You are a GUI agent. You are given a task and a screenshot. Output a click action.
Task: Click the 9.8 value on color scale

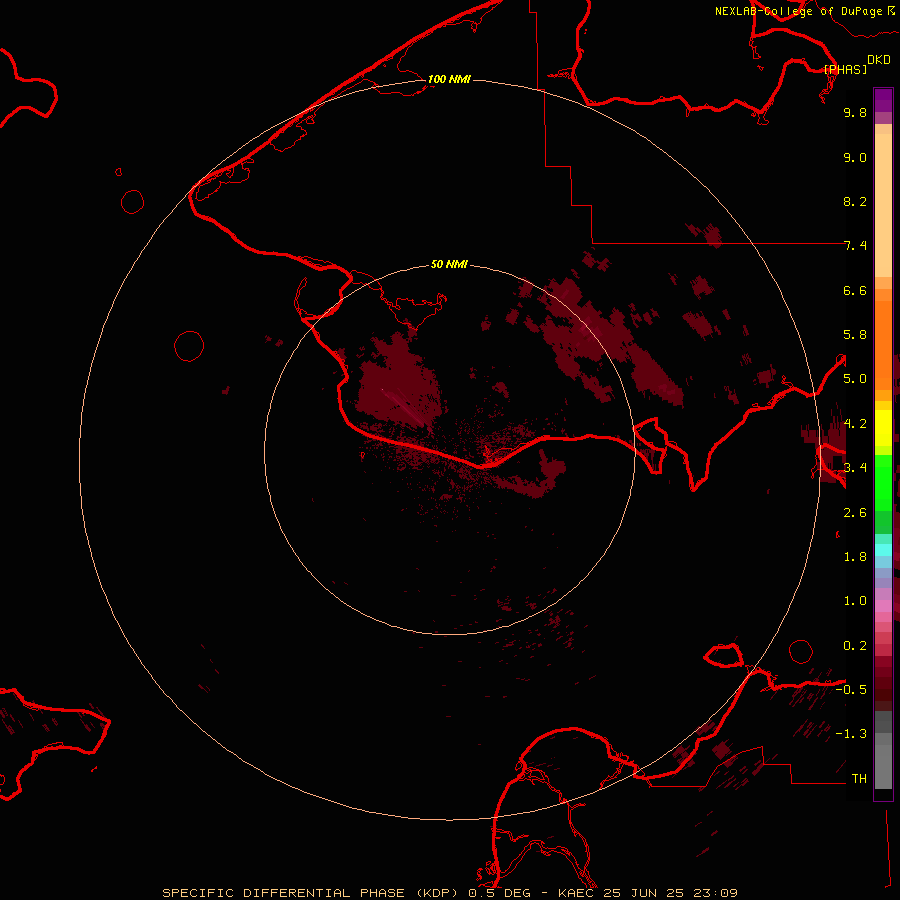(855, 112)
